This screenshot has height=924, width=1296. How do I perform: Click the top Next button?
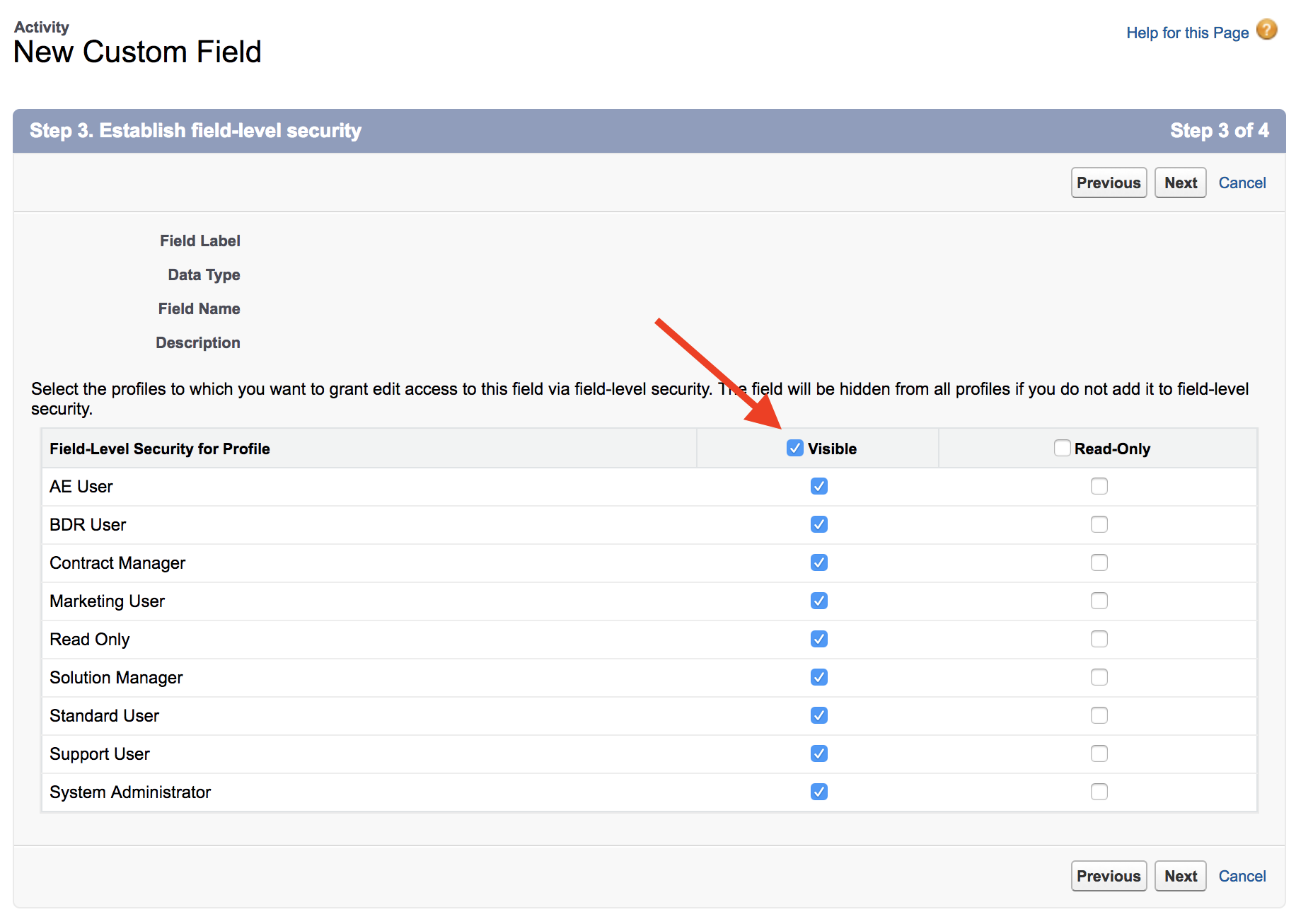click(1180, 183)
